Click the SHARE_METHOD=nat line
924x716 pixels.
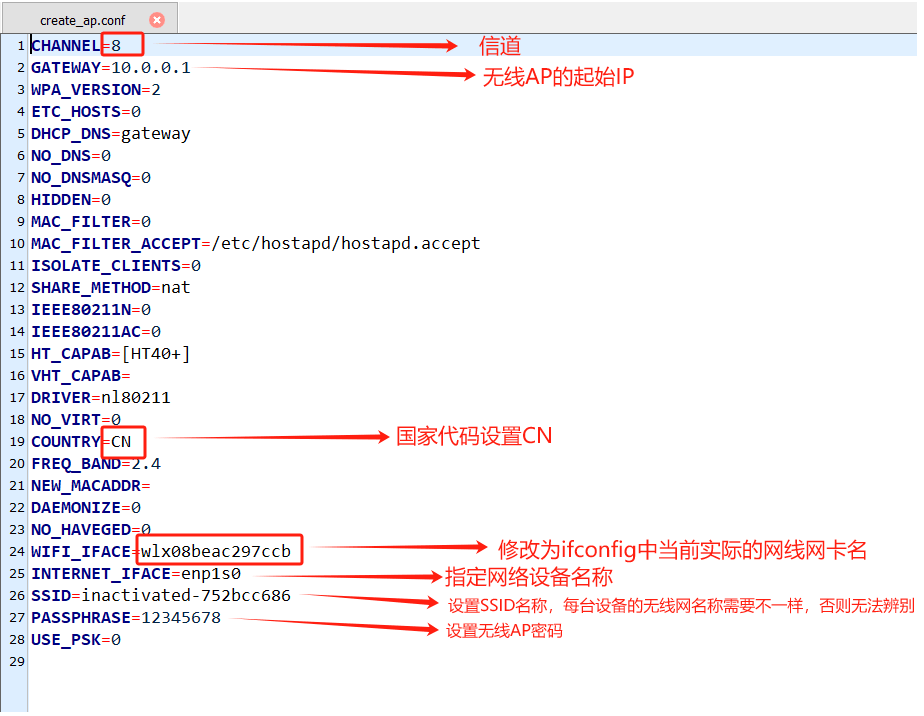[x=111, y=288]
